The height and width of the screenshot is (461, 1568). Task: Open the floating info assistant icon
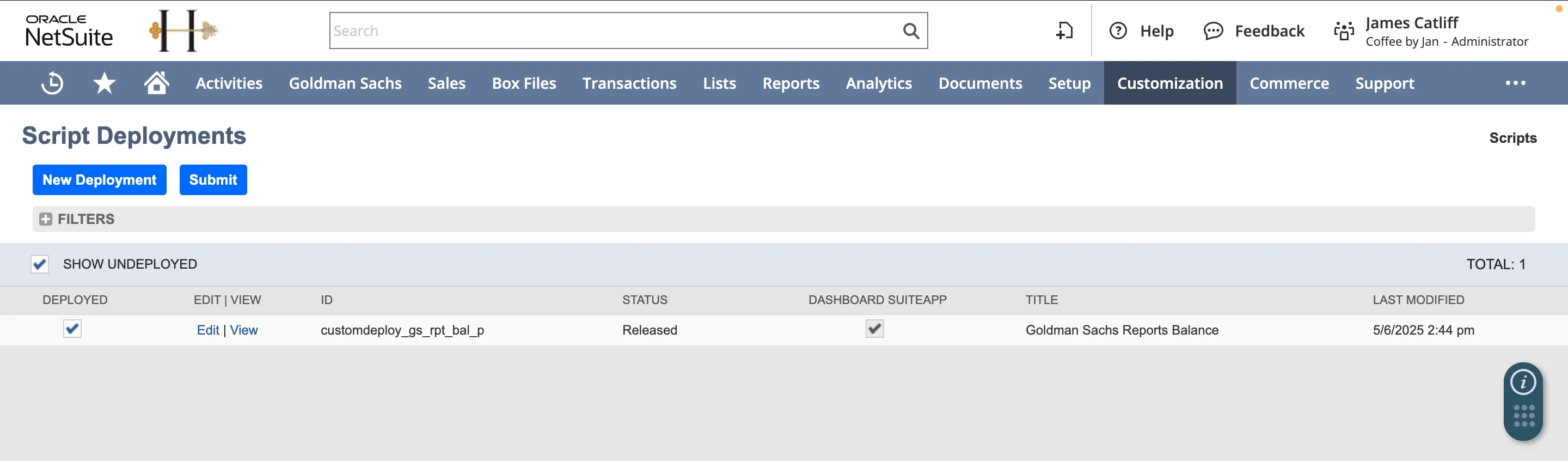pos(1523,383)
